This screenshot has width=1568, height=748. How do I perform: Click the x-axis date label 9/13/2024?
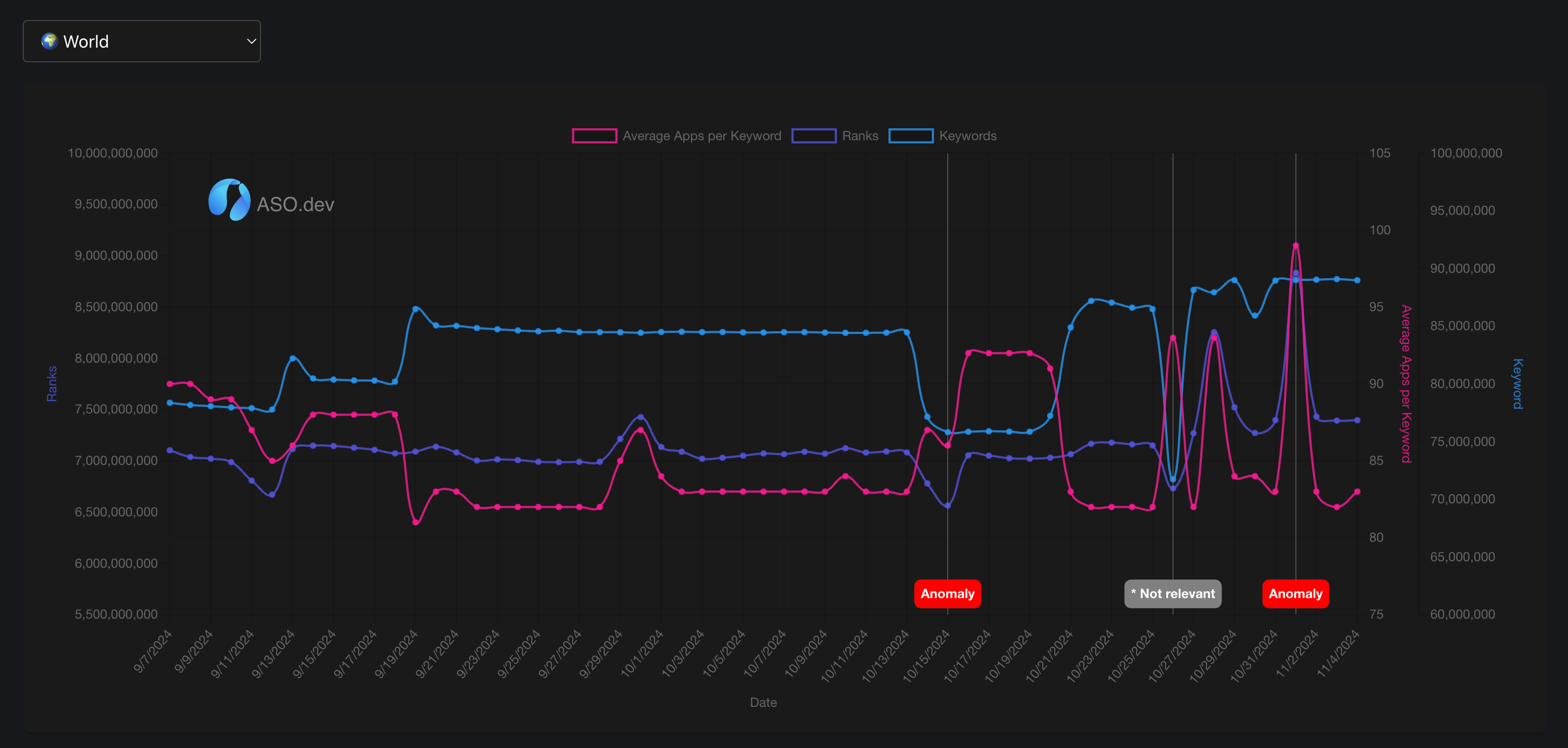point(273,654)
